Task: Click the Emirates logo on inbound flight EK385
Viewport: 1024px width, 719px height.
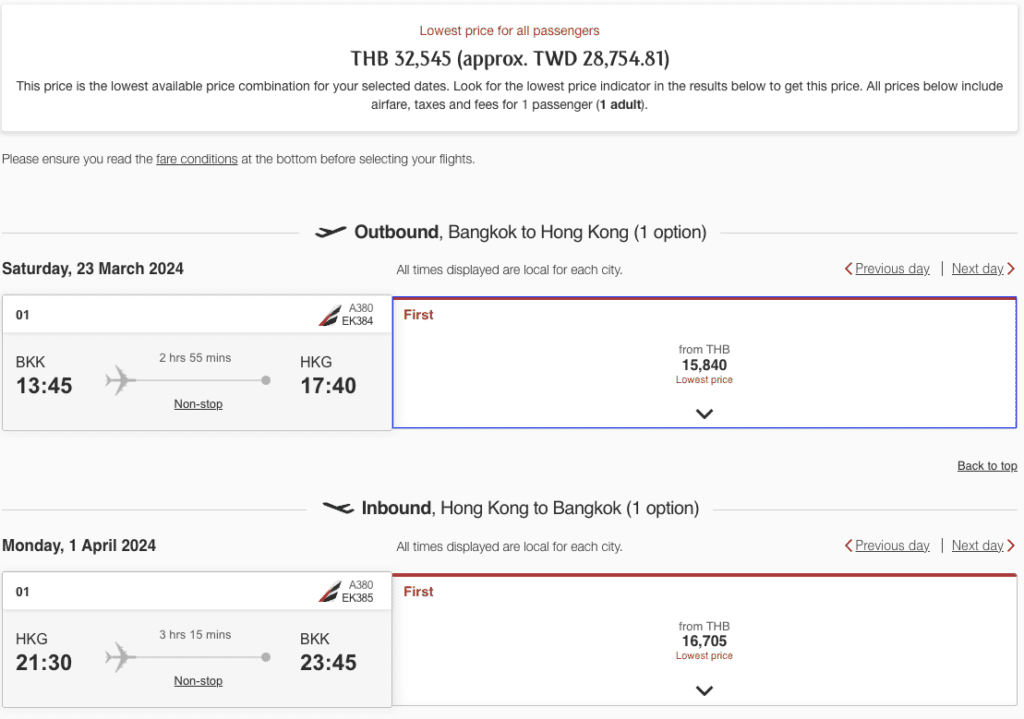Action: coord(329,593)
